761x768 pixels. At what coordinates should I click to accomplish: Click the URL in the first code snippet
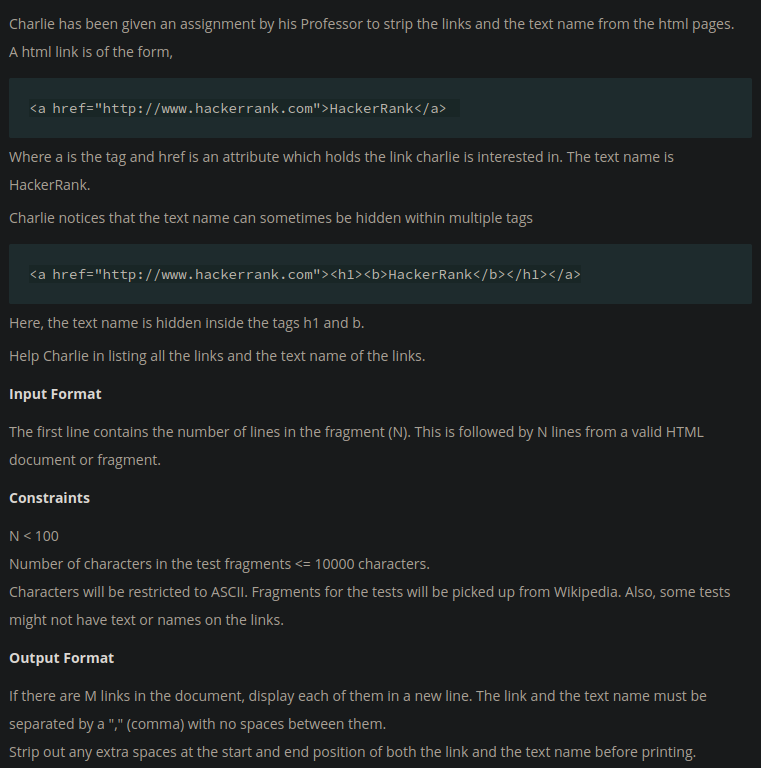pyautogui.click(x=207, y=108)
